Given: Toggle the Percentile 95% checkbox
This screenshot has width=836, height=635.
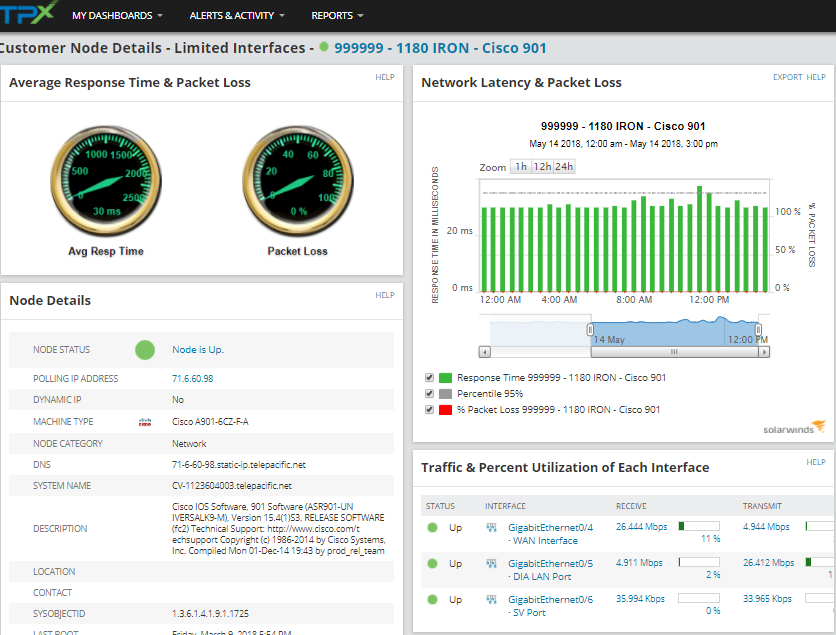Looking at the screenshot, I should (x=429, y=393).
